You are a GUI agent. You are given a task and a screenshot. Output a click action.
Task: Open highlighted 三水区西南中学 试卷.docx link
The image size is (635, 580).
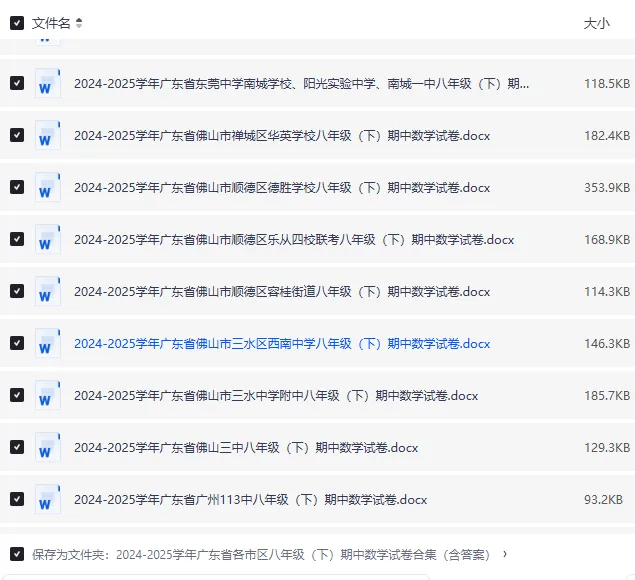click(282, 343)
